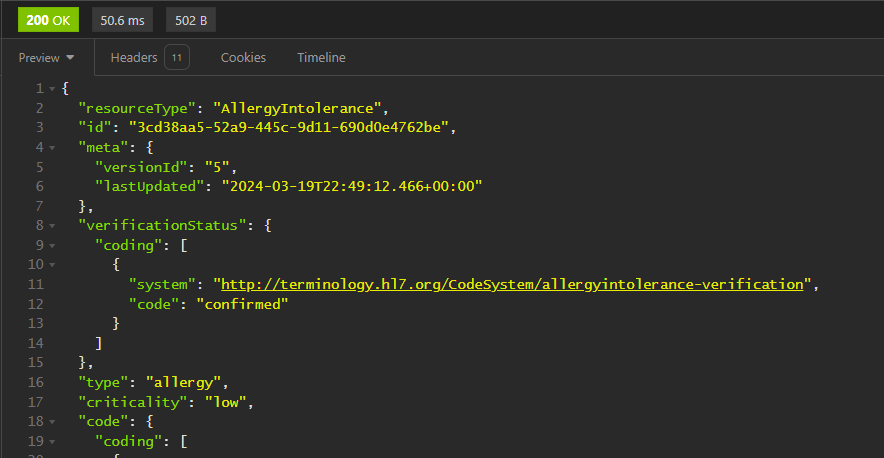Screen dimensions: 884x458
Task: Click the 200 OK status badge
Action: coord(48,20)
